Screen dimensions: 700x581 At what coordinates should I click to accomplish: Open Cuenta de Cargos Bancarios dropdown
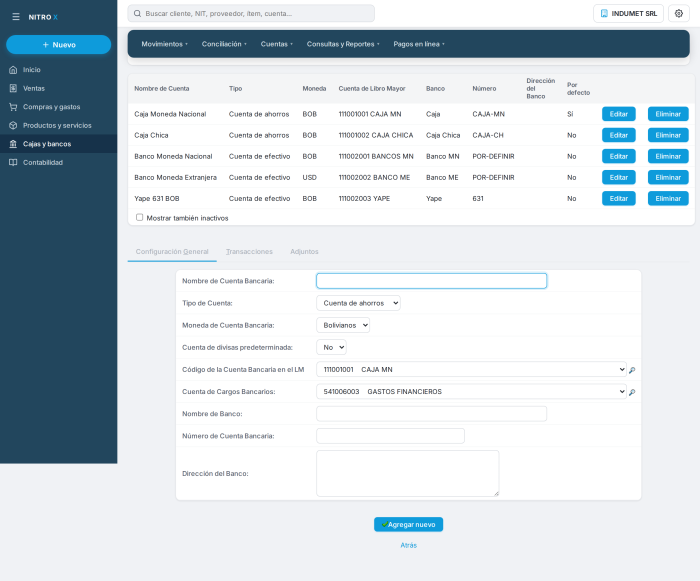pyautogui.click(x=471, y=392)
